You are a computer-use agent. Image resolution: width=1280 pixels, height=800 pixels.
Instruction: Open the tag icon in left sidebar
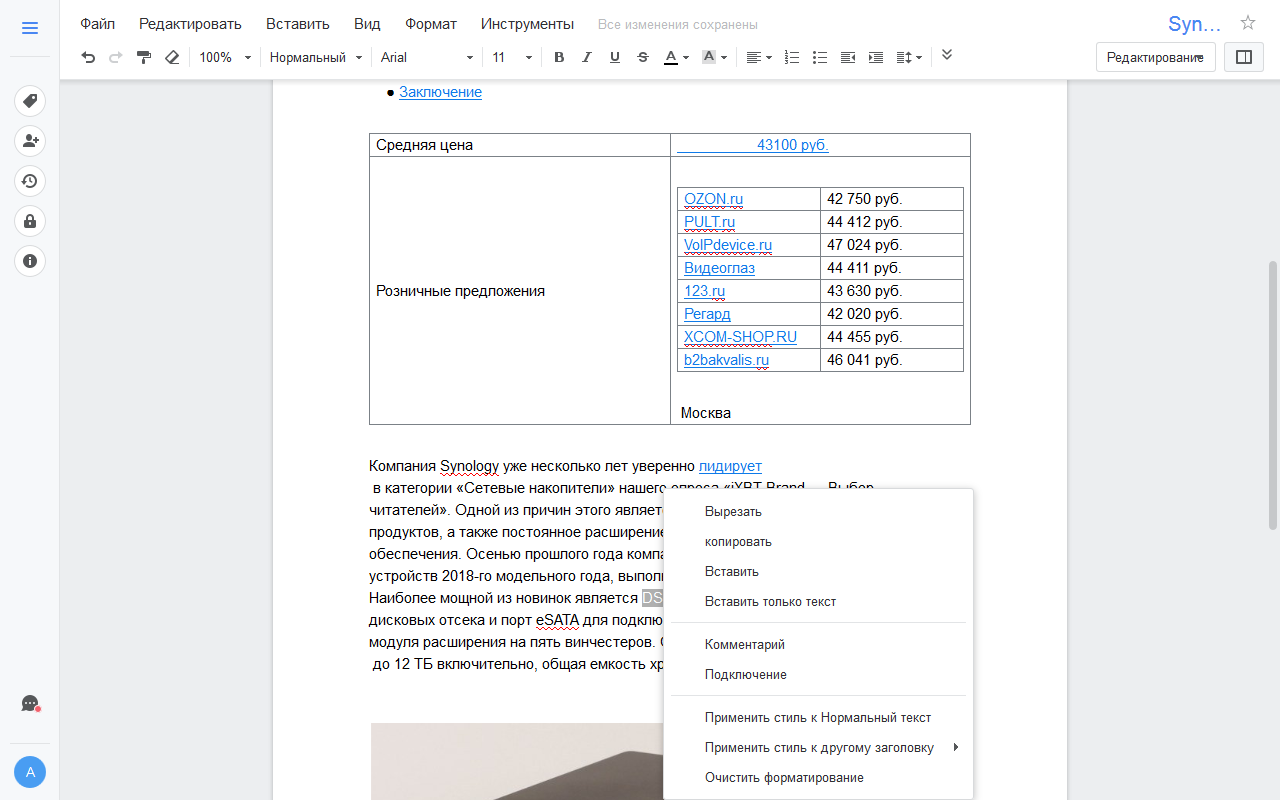(30, 101)
